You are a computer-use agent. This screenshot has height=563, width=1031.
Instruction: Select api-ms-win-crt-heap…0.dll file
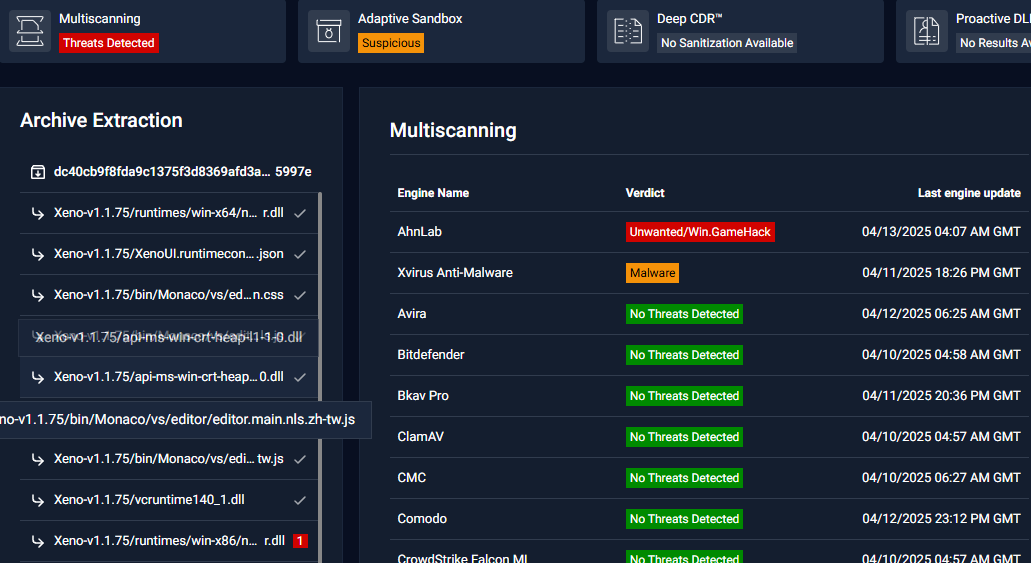(x=169, y=377)
